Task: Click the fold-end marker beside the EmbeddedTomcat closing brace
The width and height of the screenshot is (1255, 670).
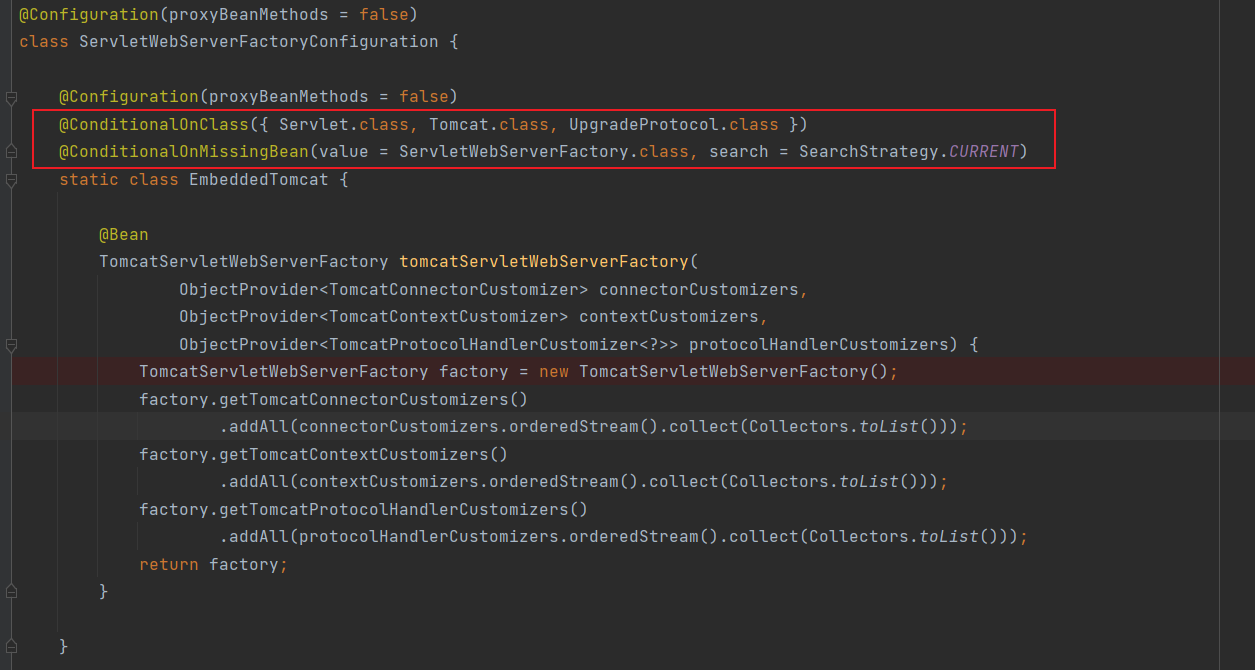Action: pos(12,592)
